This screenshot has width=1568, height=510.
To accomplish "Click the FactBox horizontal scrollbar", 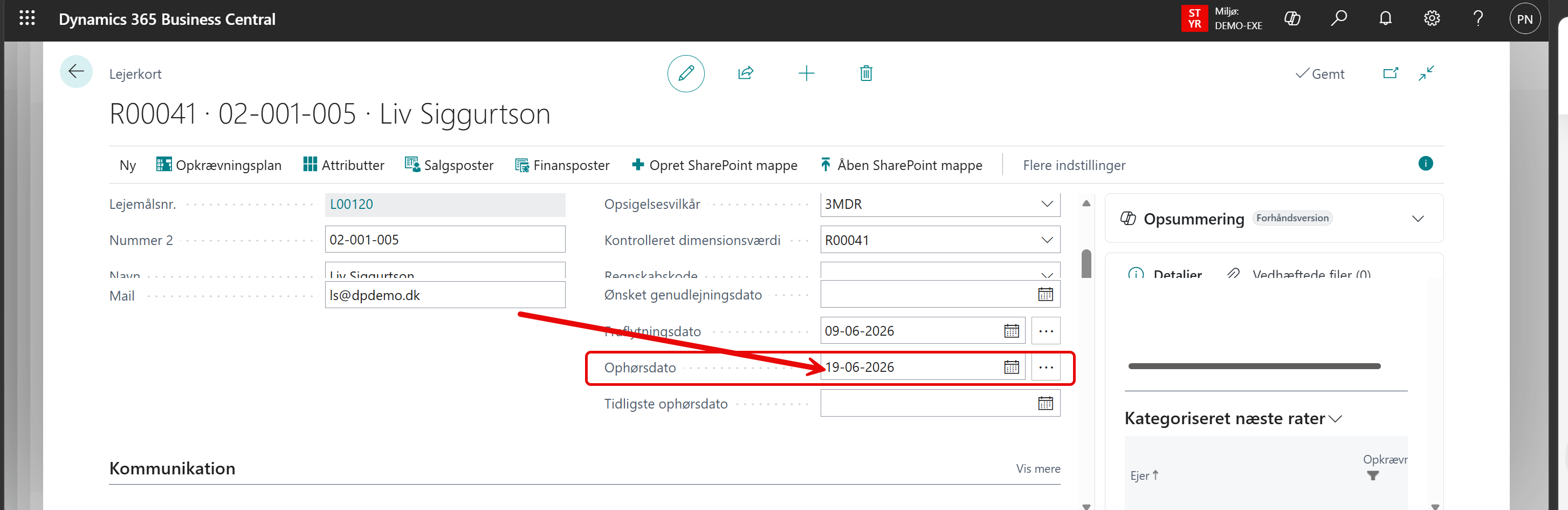I will point(1254,366).
